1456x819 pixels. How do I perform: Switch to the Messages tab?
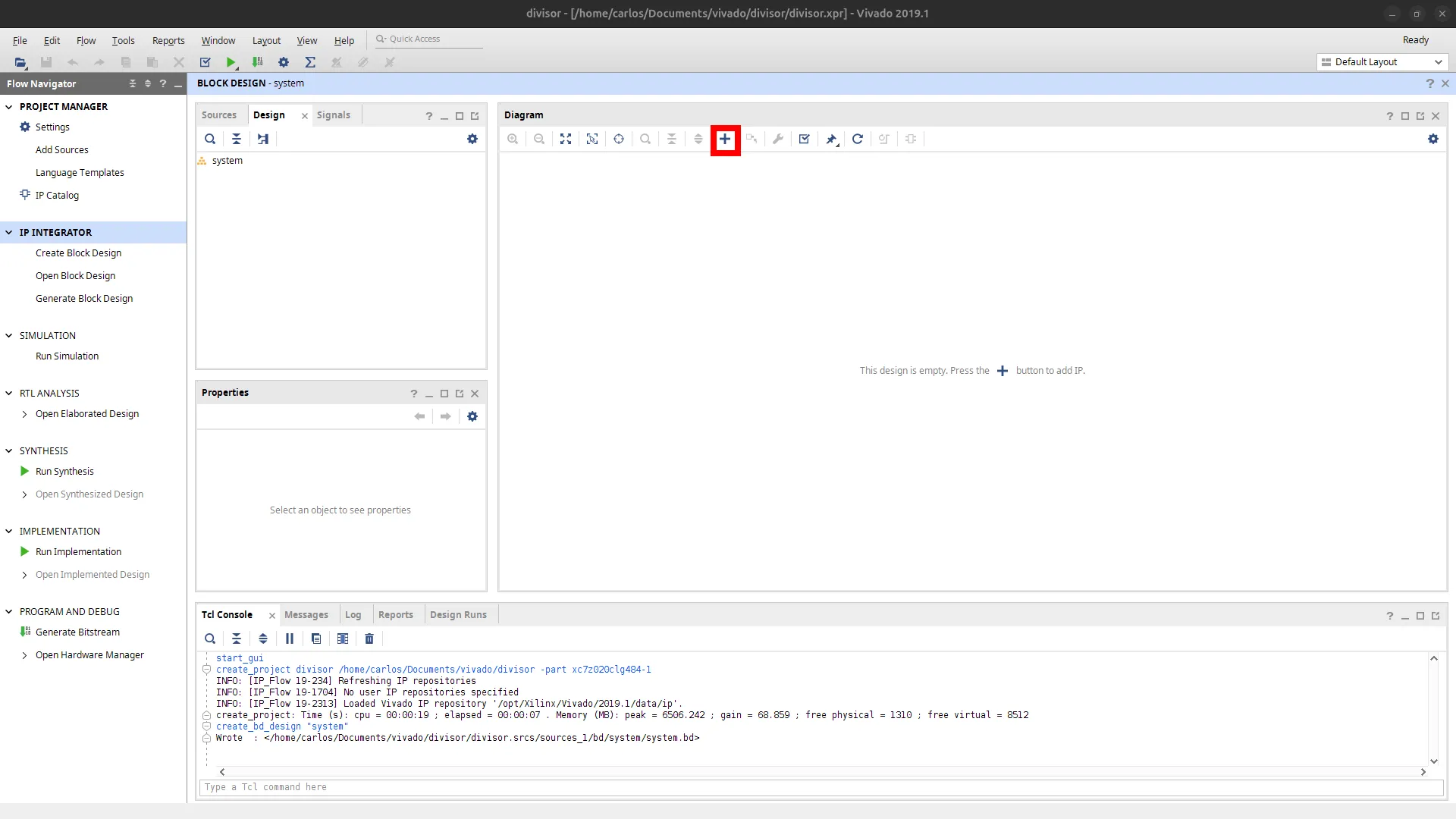click(306, 615)
